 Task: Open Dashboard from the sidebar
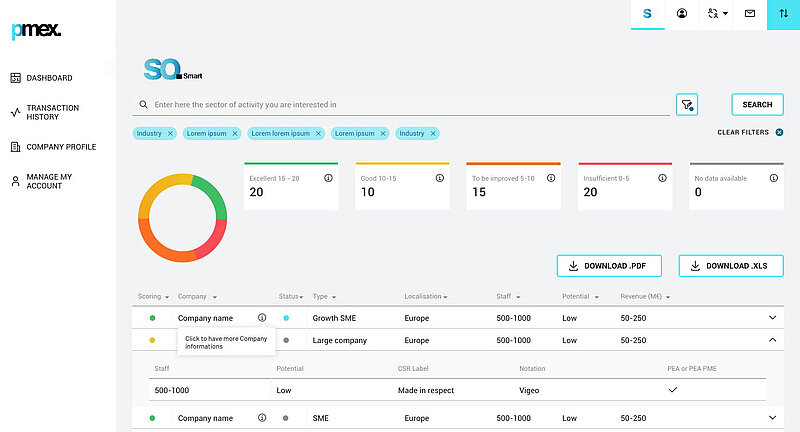point(49,78)
